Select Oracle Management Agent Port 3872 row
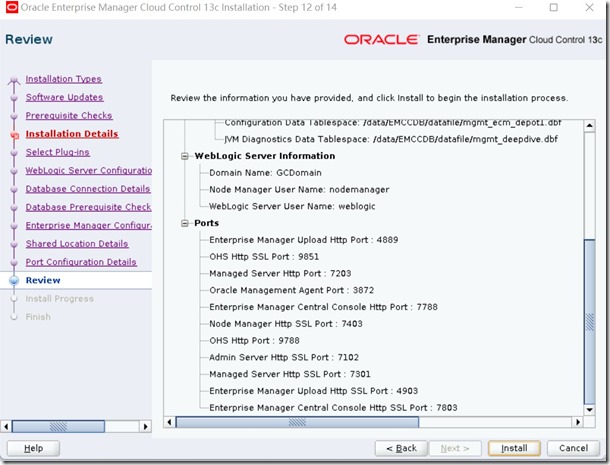 tap(291, 290)
